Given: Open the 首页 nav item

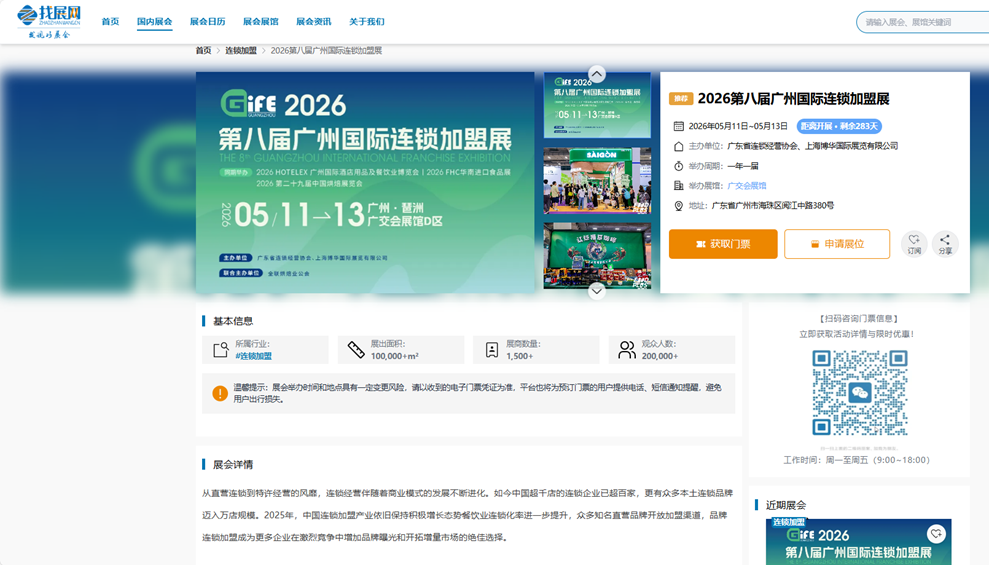Looking at the screenshot, I should click(110, 21).
